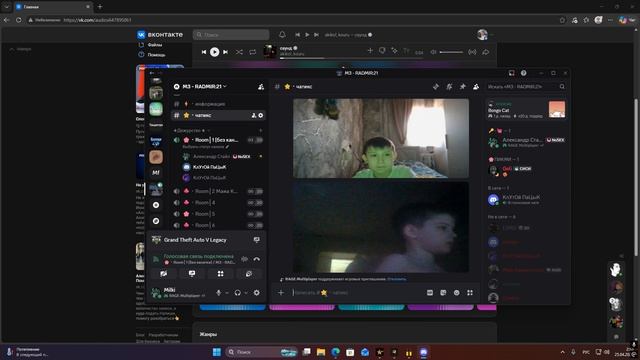Viewport: 640px width, 360px height.
Task: Click the blue link under the video message
Action: tap(397, 279)
